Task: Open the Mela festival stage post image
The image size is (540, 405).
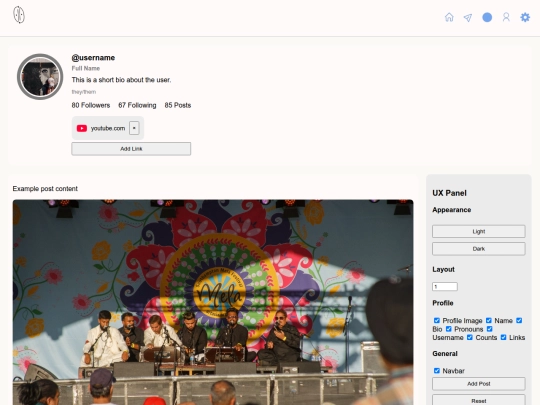Action: [213, 302]
